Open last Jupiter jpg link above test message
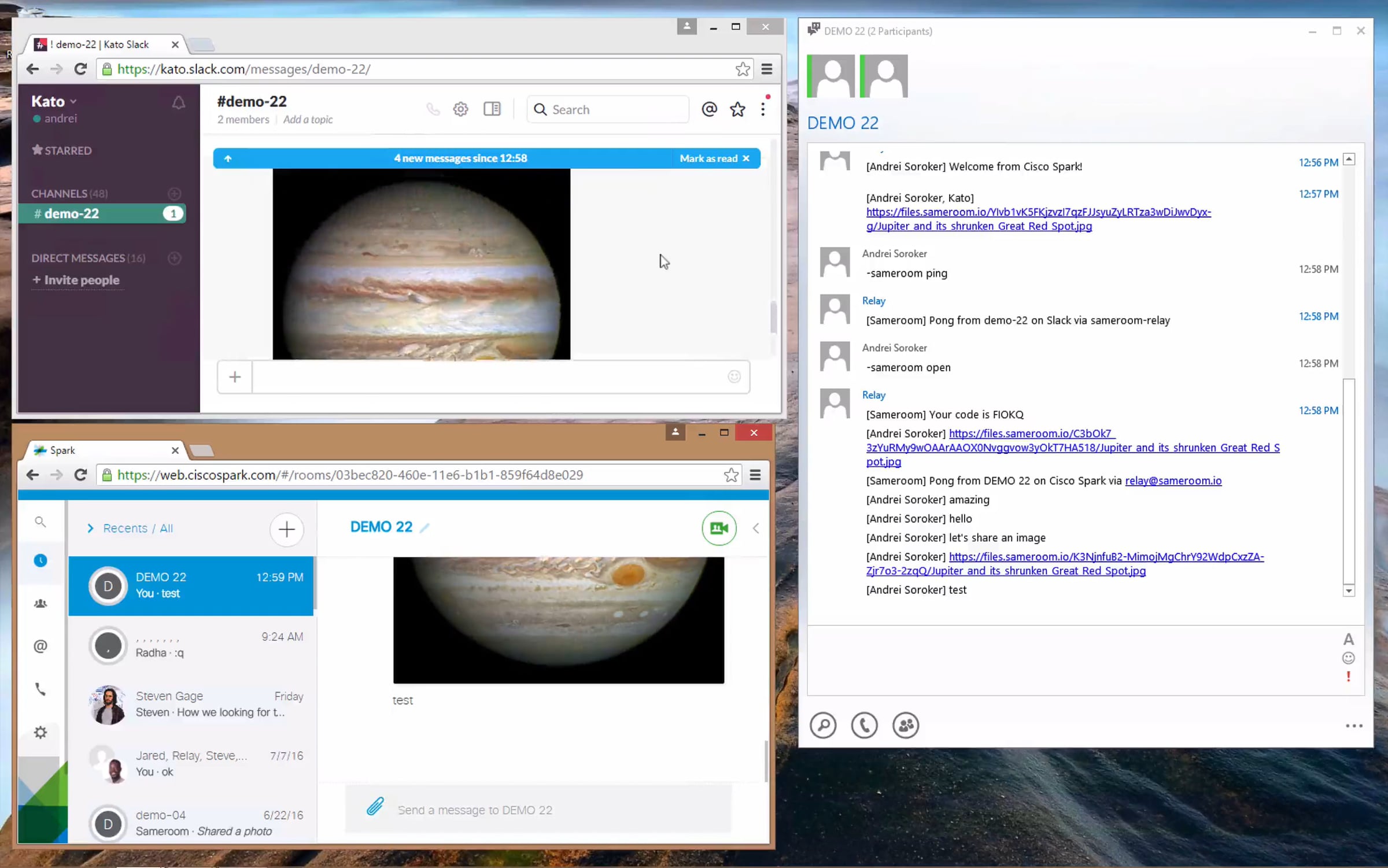 [1065, 564]
